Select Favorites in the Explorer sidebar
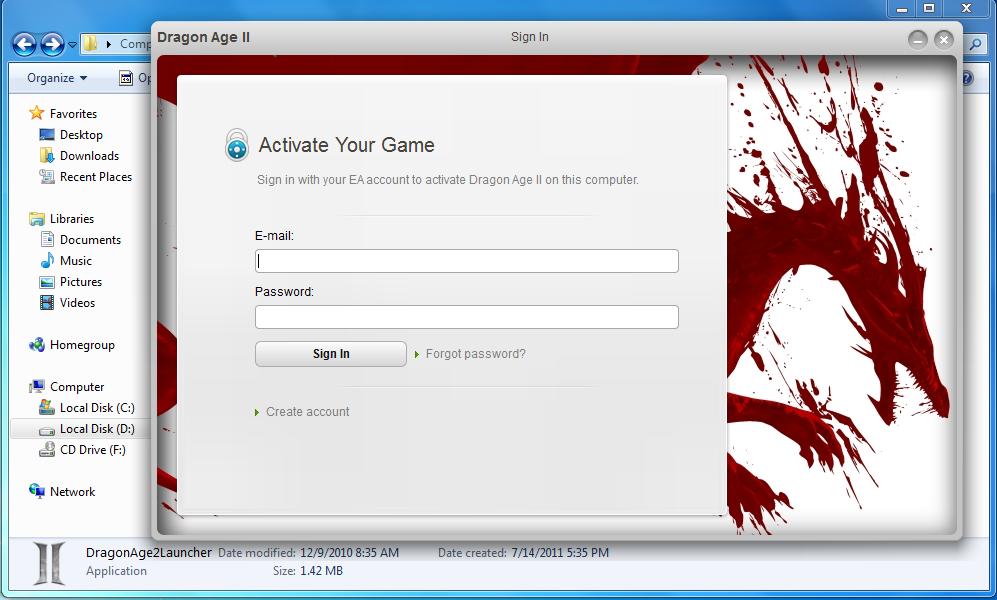This screenshot has width=997, height=600. pyautogui.click(x=73, y=114)
